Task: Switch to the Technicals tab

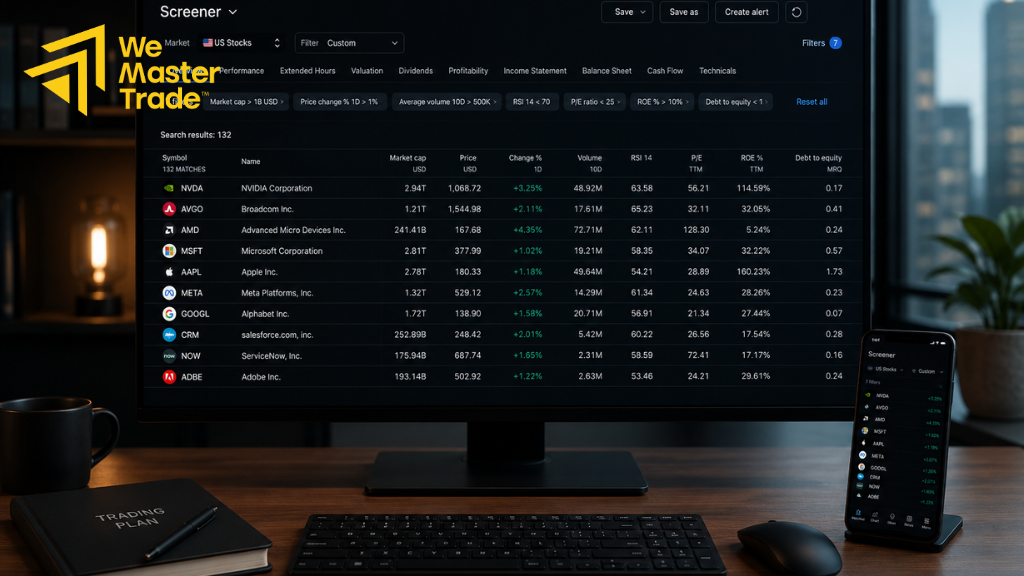Action: click(x=717, y=71)
